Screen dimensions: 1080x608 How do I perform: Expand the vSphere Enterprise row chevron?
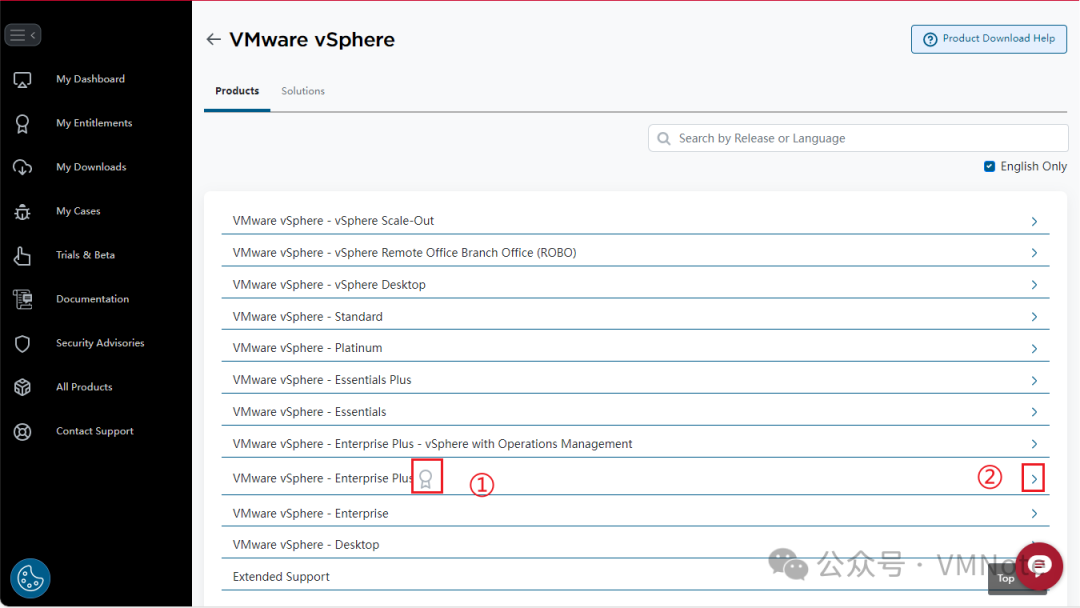[x=1034, y=514]
